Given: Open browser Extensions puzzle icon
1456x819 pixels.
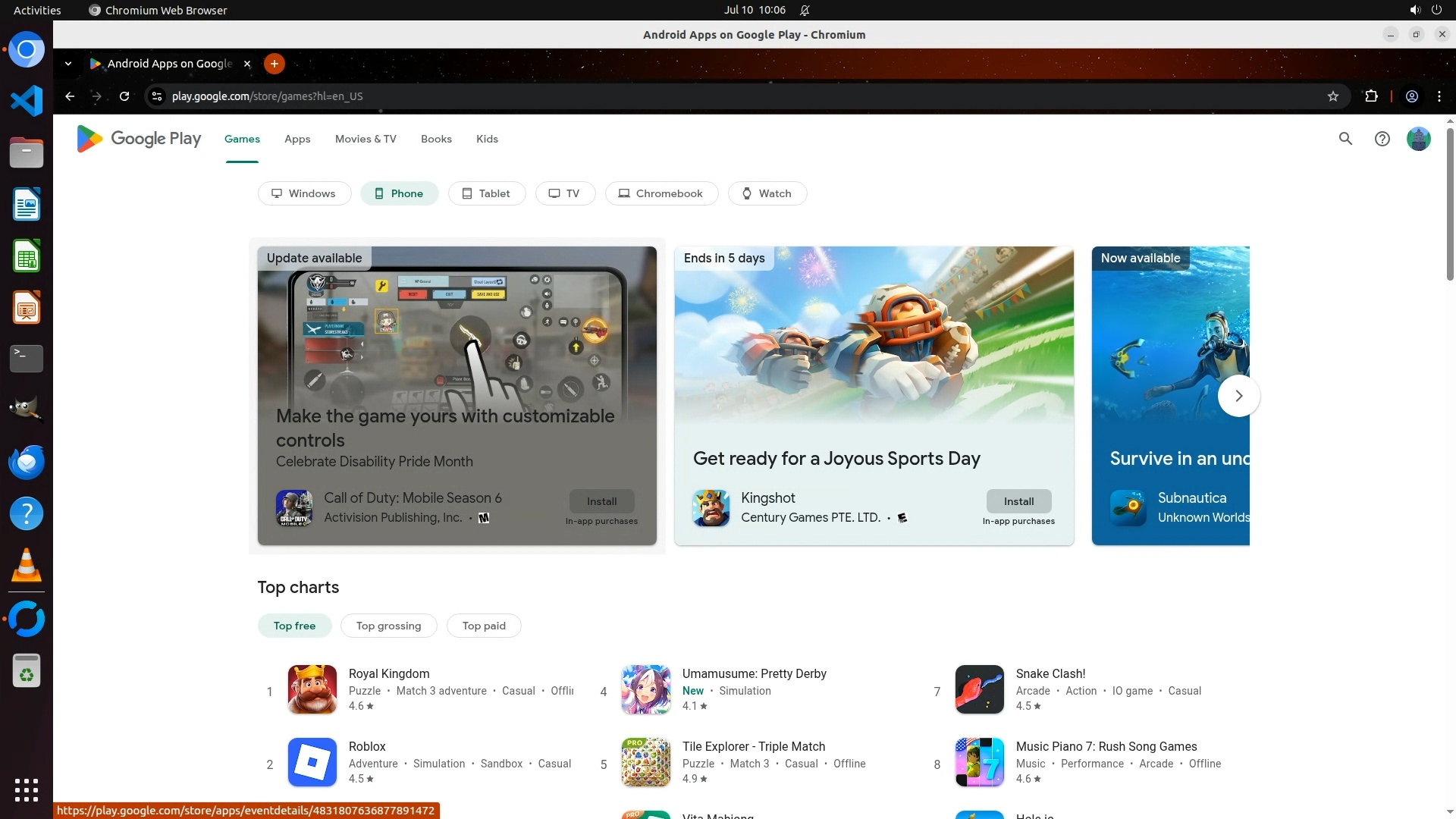Looking at the screenshot, I should point(1371,96).
